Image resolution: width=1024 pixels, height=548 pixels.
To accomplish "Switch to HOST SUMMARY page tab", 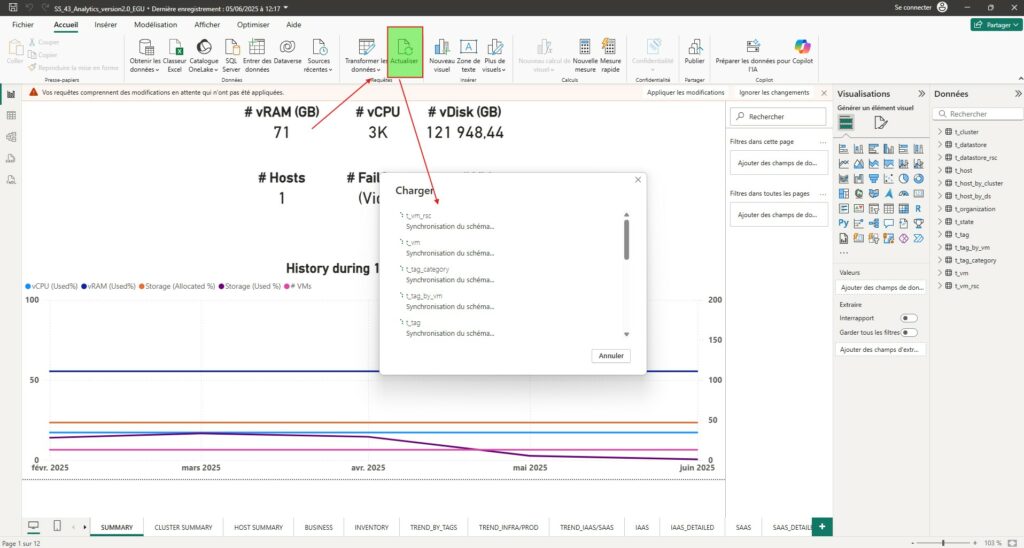I will (x=257, y=526).
